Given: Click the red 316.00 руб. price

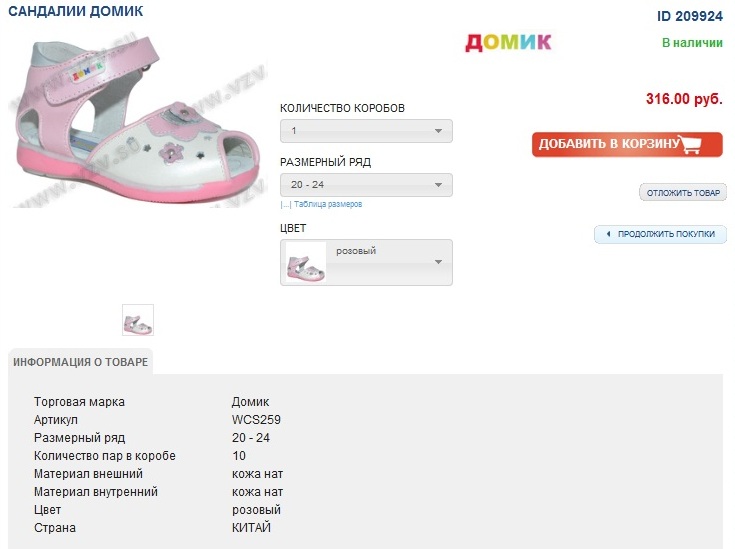Looking at the screenshot, I should coord(684,99).
